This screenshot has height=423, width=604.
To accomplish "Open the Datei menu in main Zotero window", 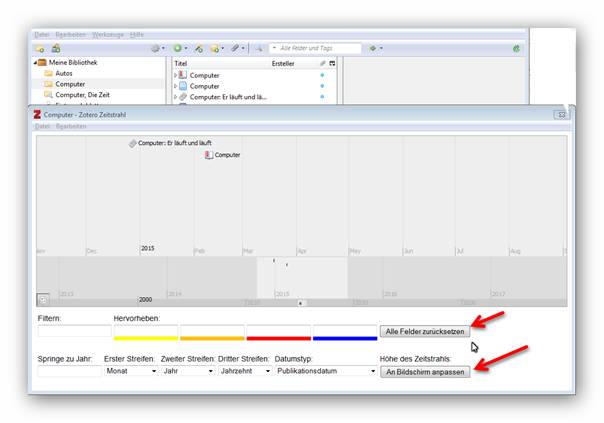I will [x=42, y=35].
